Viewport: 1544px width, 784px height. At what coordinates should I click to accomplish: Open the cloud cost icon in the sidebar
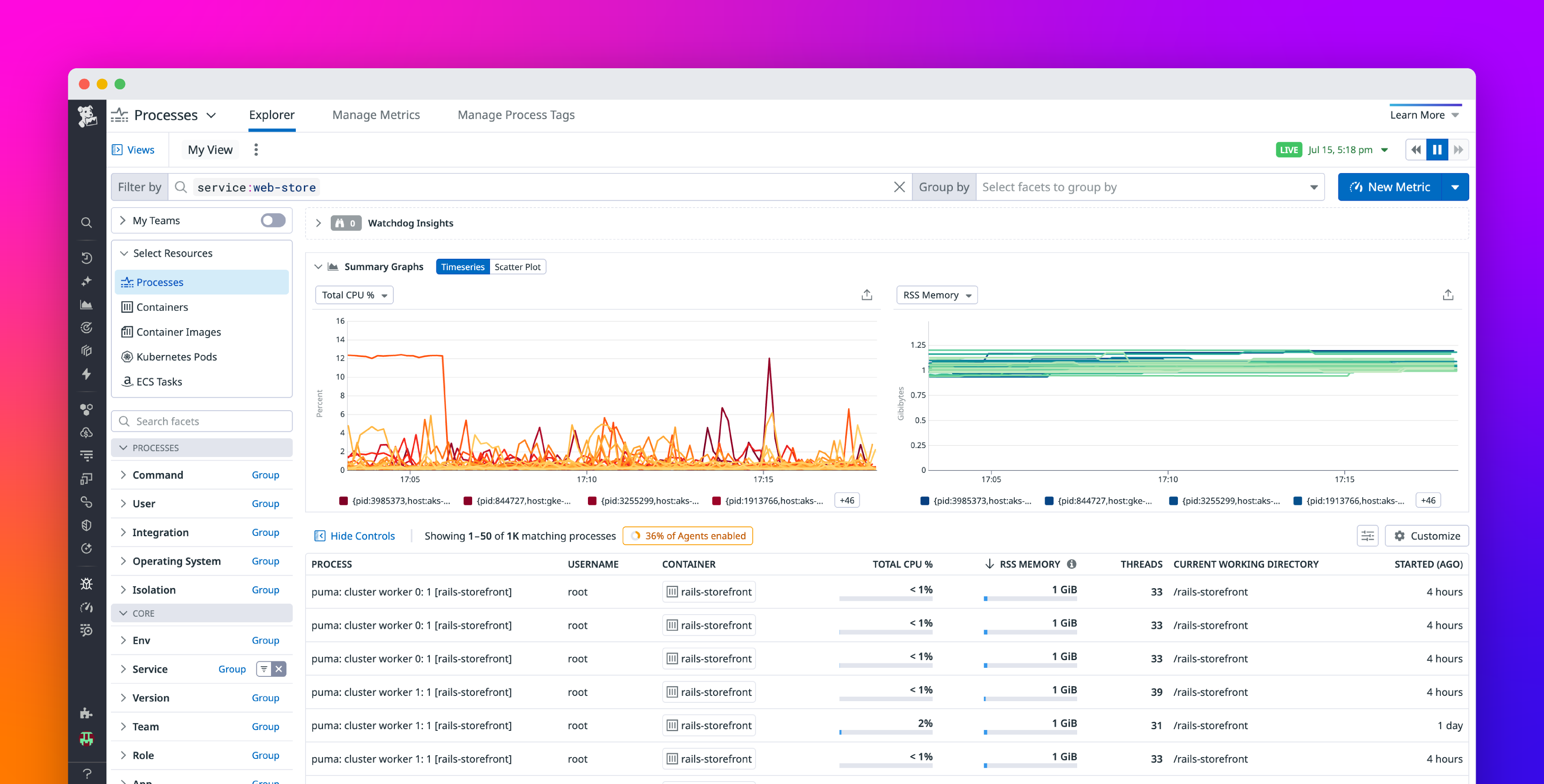pyautogui.click(x=87, y=432)
